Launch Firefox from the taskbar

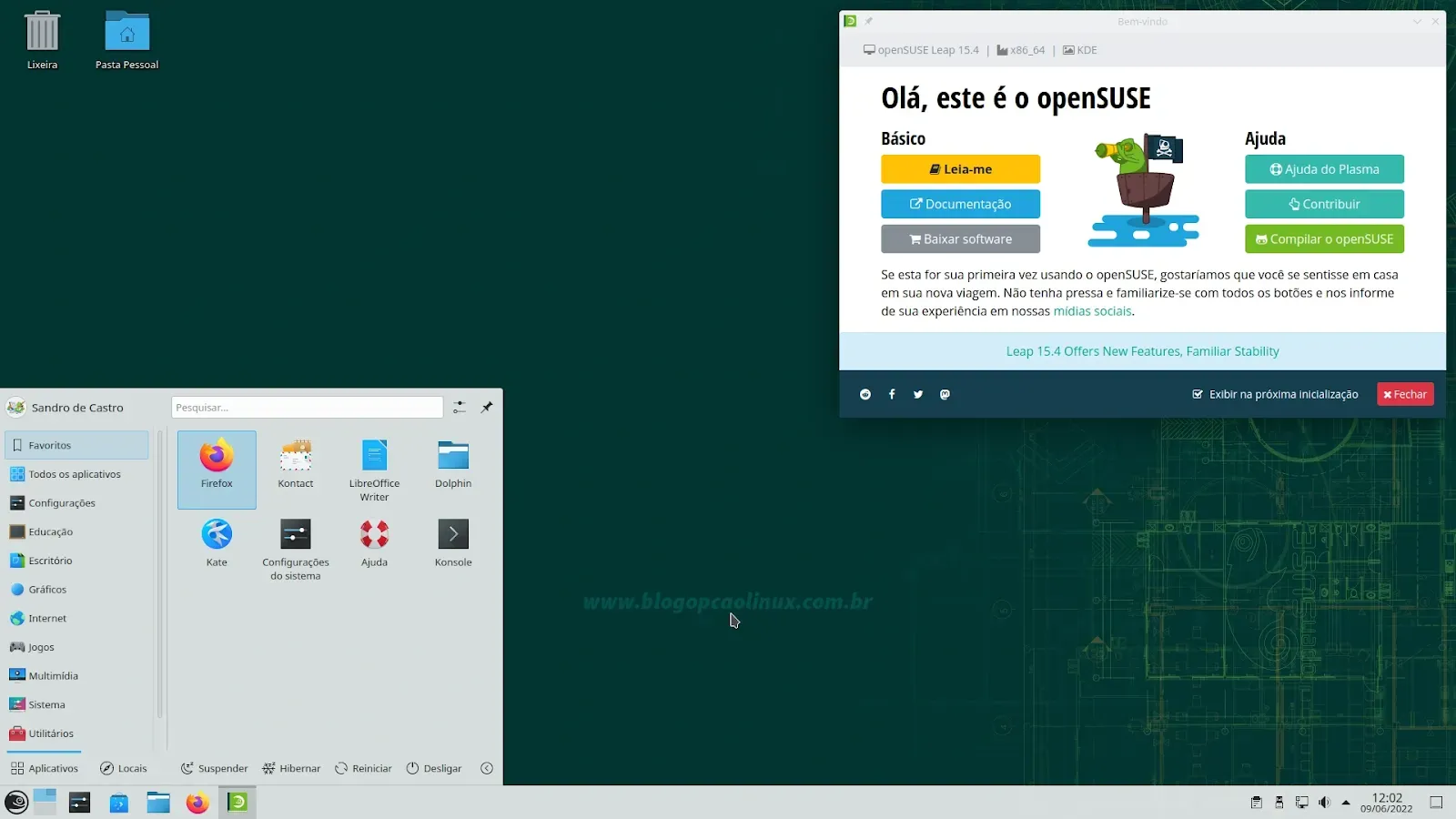[x=197, y=802]
